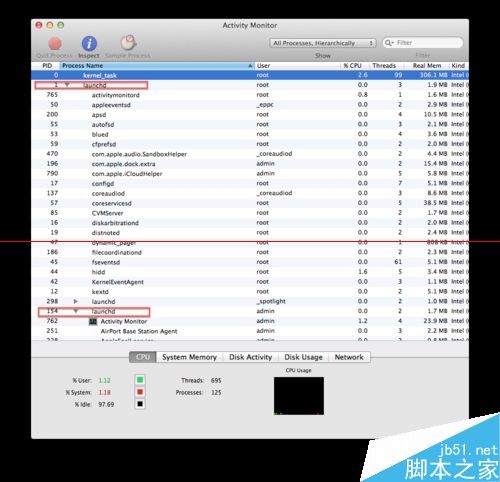Click the green User color swatch
Image resolution: width=500 pixels, height=482 pixels.
coord(140,380)
